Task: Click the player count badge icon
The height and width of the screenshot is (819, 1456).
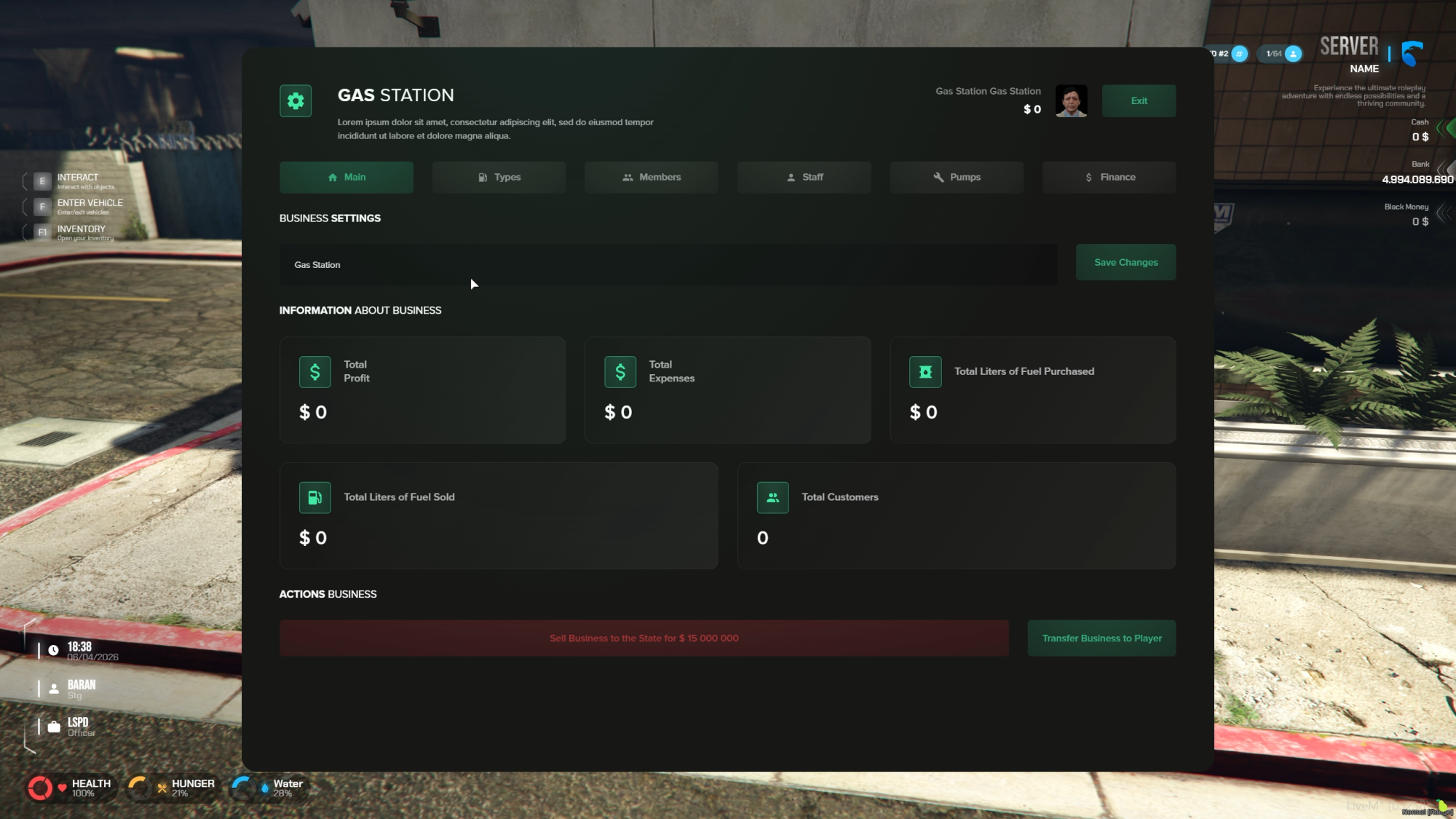Action: click(1294, 54)
